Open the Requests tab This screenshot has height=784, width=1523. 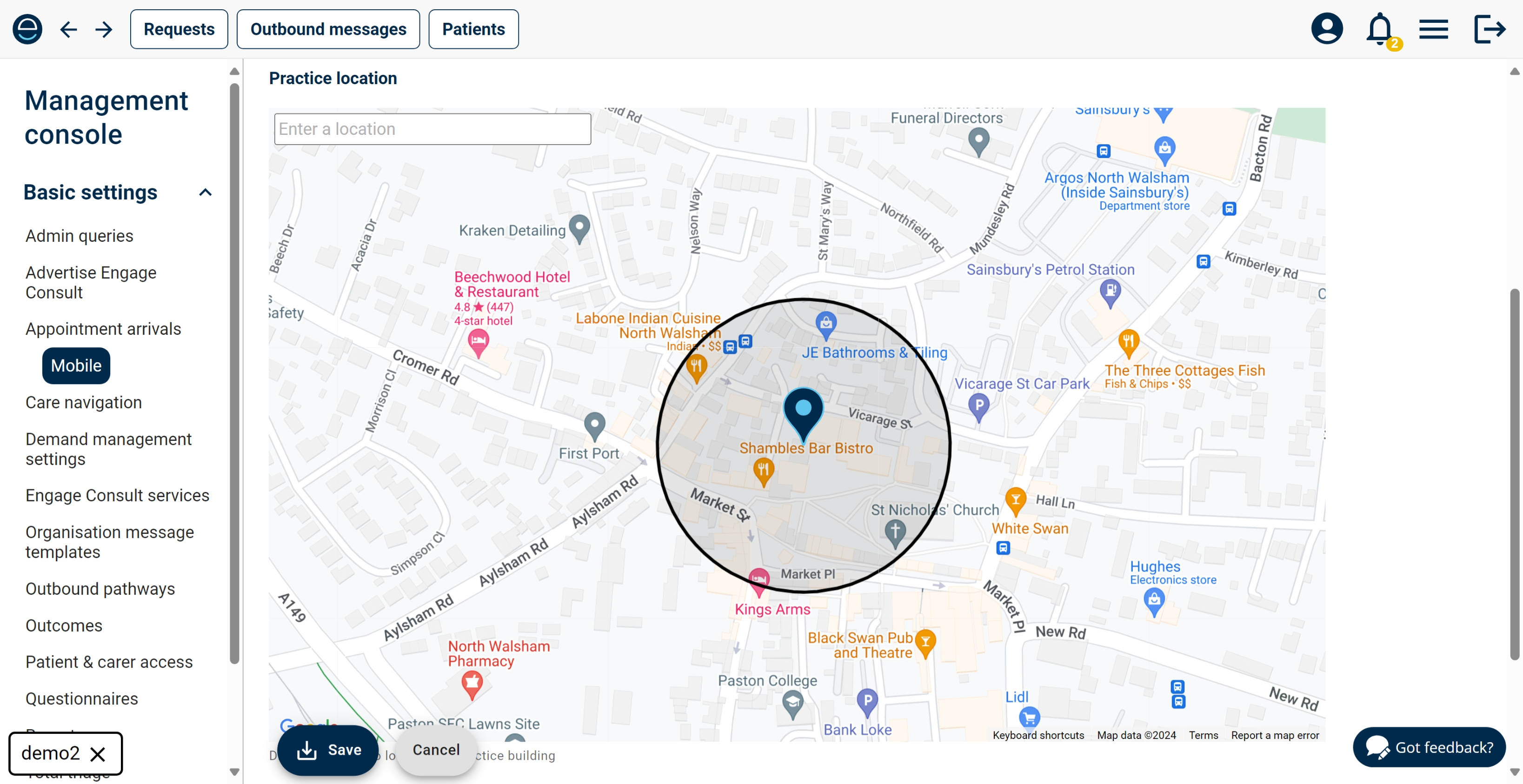click(x=179, y=29)
